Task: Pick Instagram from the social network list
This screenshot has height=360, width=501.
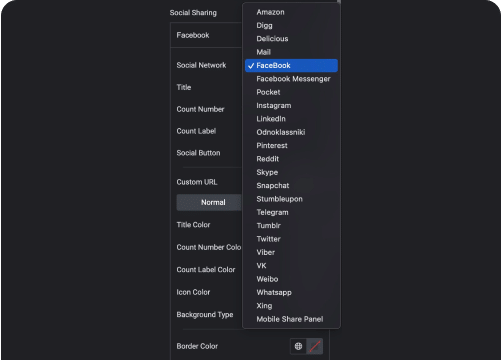Action: click(x=291, y=106)
